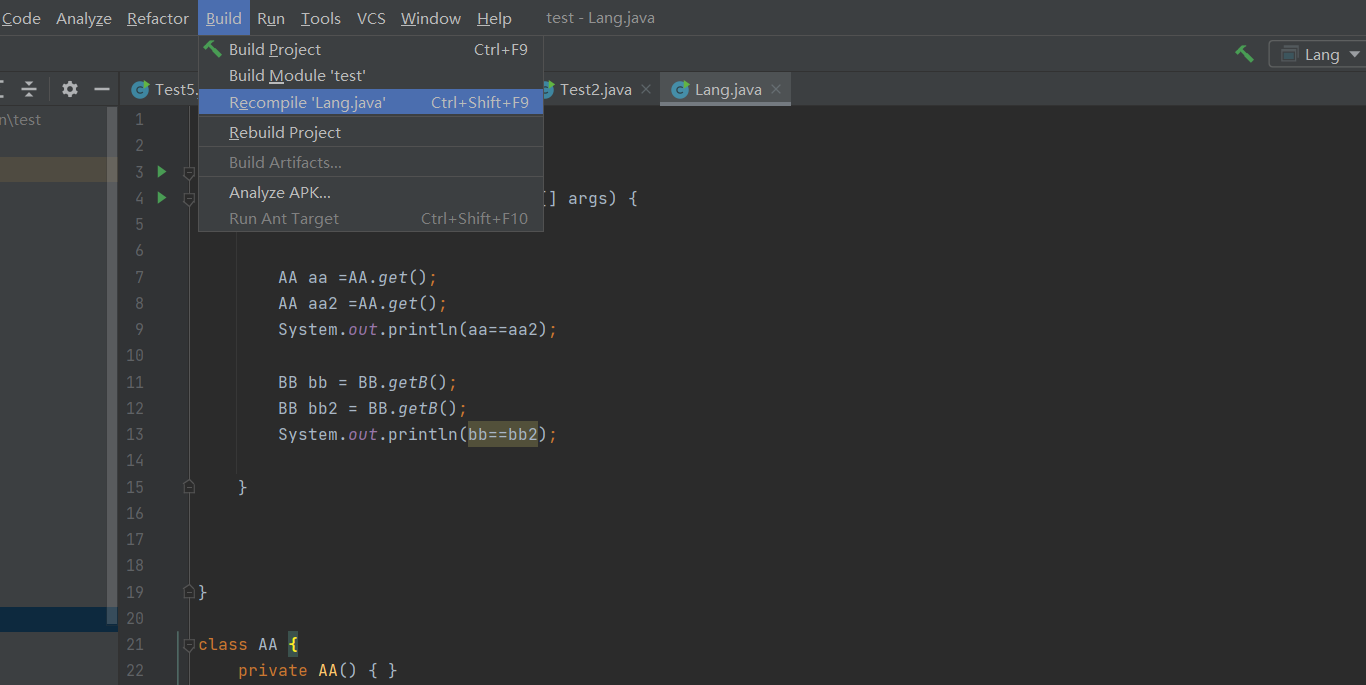The image size is (1366, 685).
Task: Toggle a breakpoint in the gutter of line 9
Action: (x=165, y=329)
